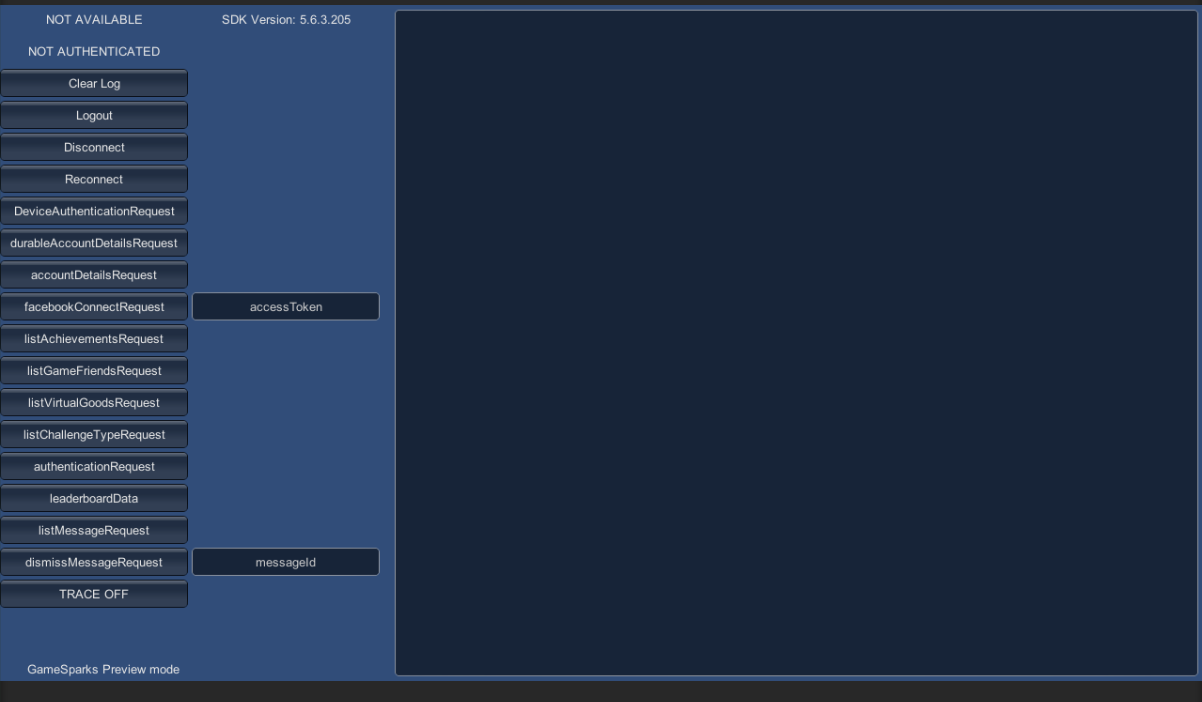Click the listChallengeTypeRequest button
Screen dimensions: 1202x702
pyautogui.click(x=95, y=434)
